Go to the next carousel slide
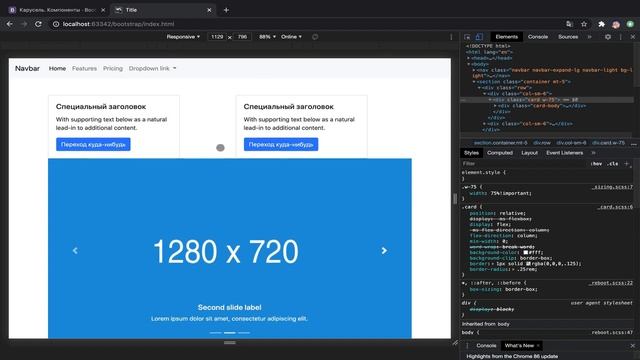Image resolution: width=640 pixels, height=360 pixels. coord(384,251)
